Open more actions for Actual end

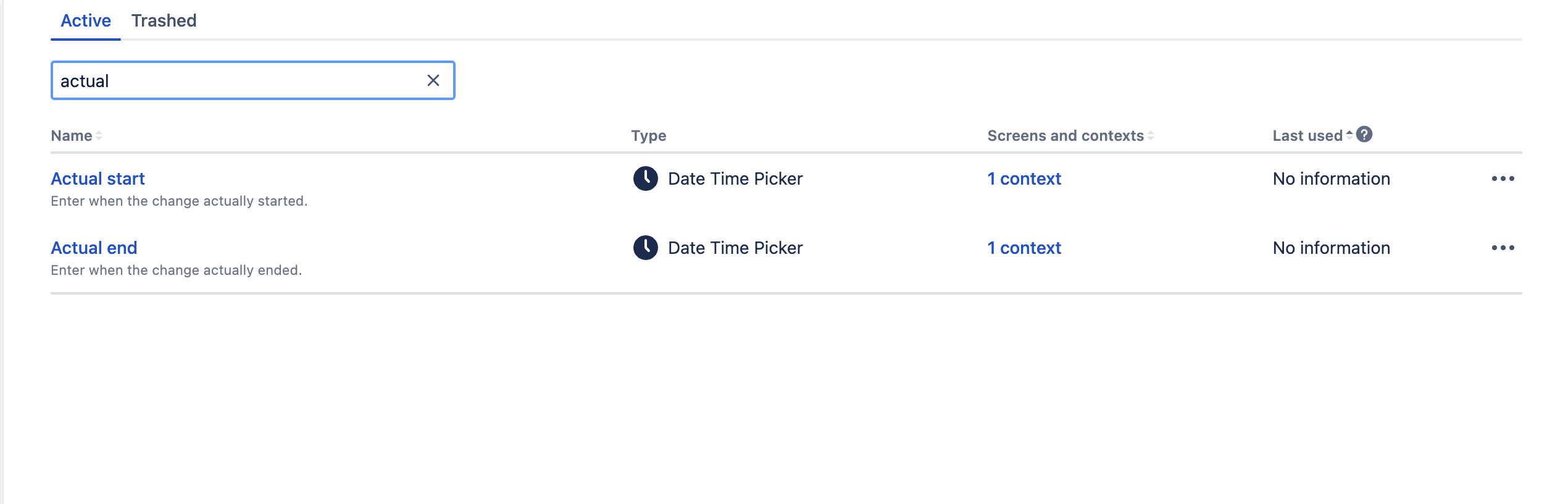pyautogui.click(x=1503, y=248)
